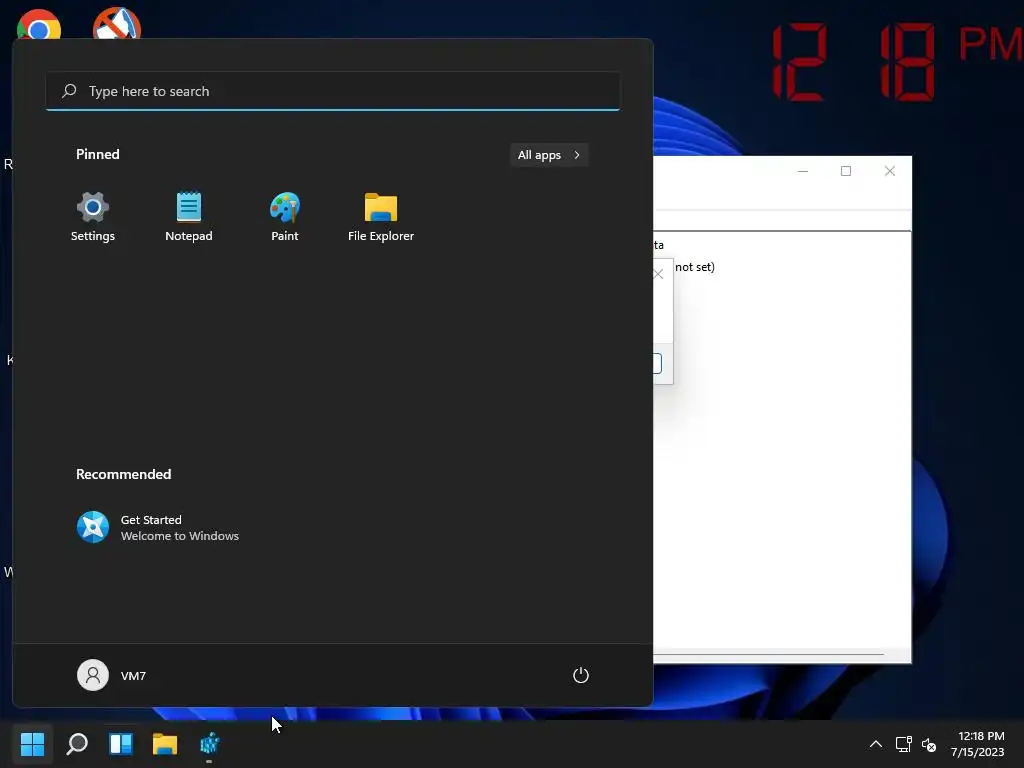Close the small dialog in the background window
Image resolution: width=1024 pixels, height=768 pixels.
point(659,274)
